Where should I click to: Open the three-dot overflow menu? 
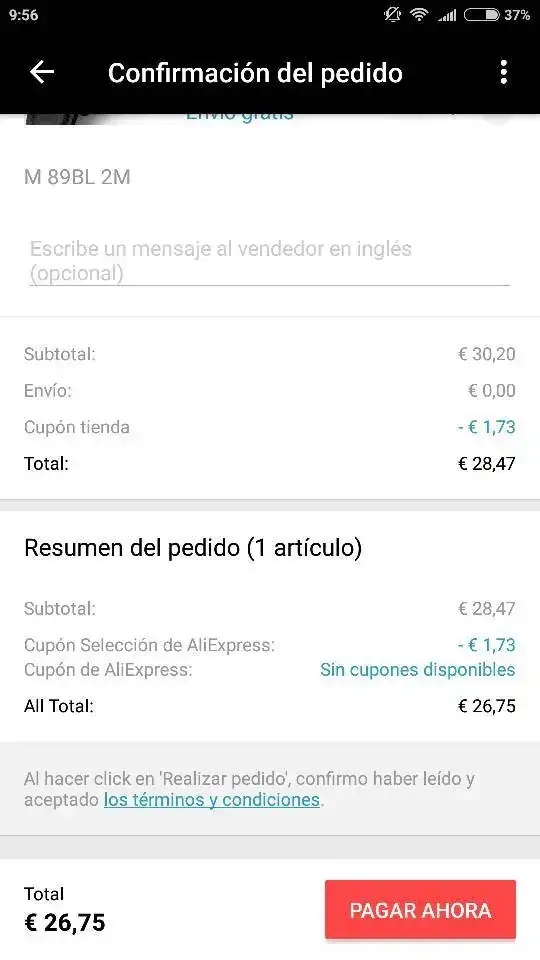(x=503, y=72)
